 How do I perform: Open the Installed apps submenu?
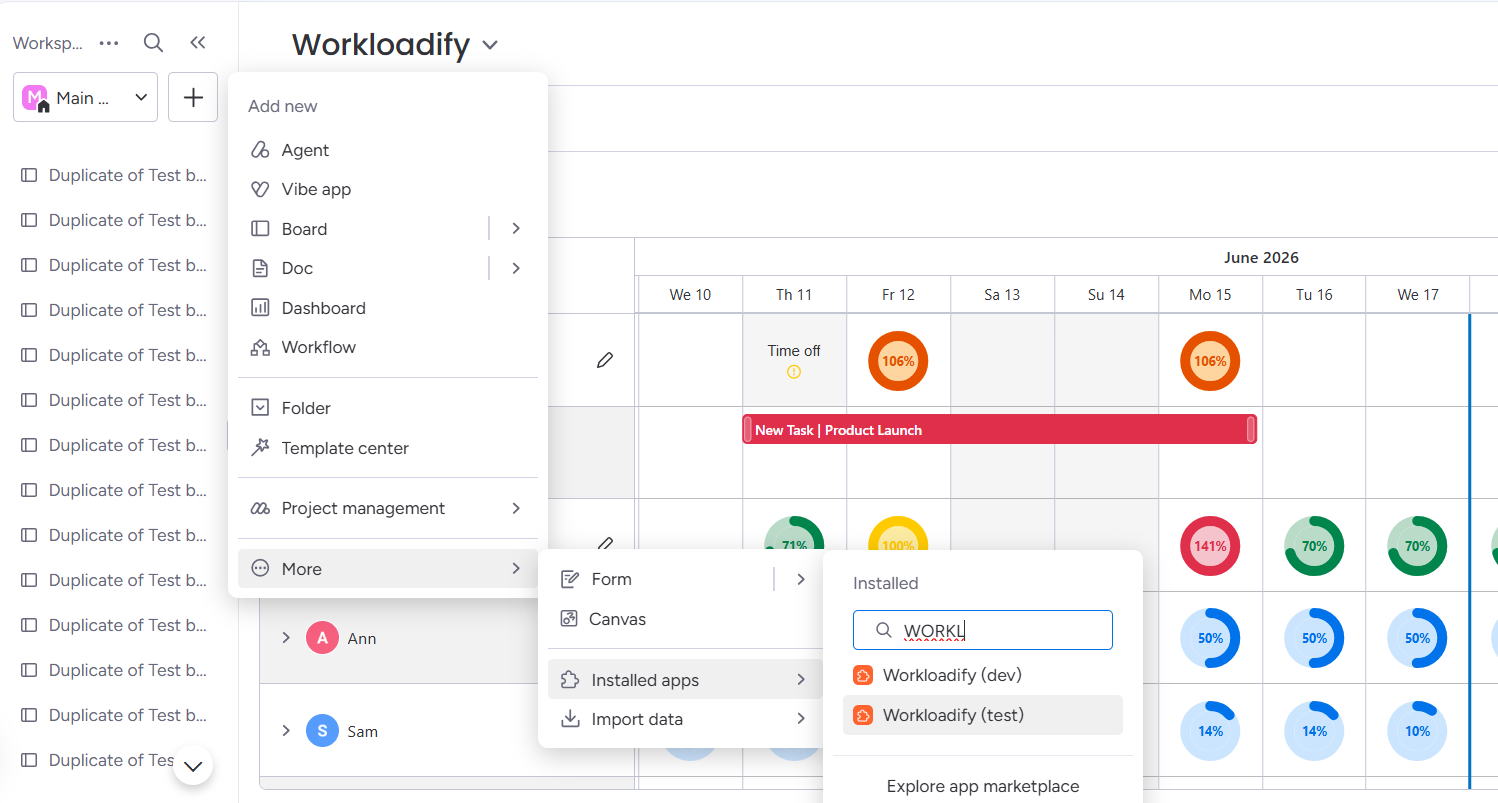point(685,680)
